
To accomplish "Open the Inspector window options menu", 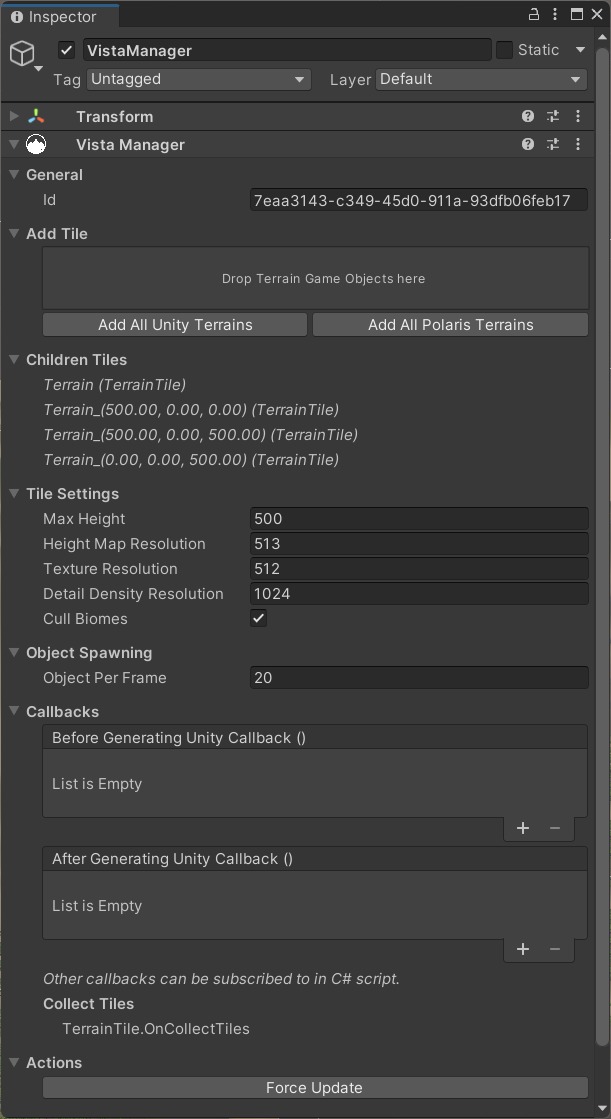I will (x=555, y=14).
